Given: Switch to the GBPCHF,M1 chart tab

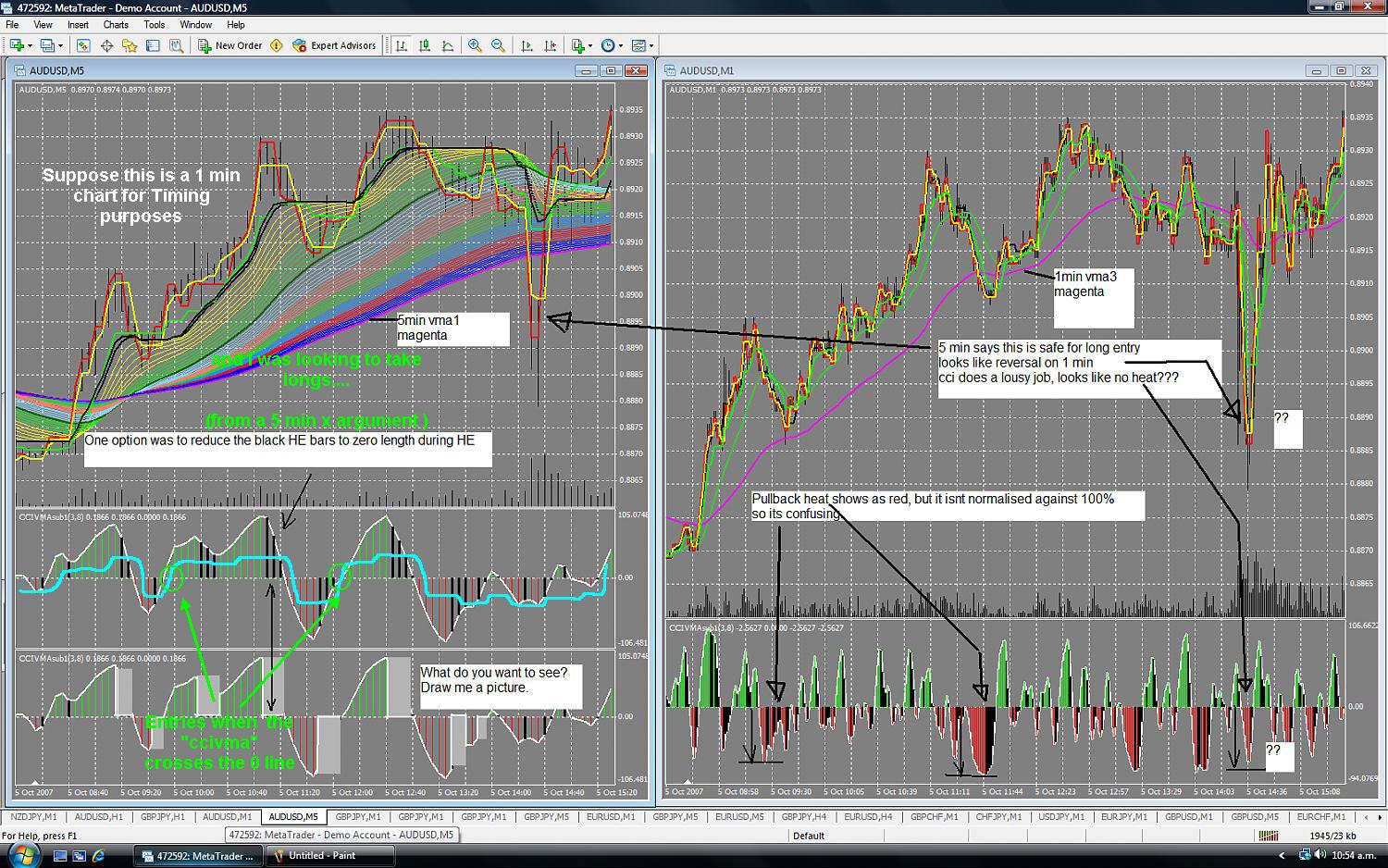Looking at the screenshot, I should click(x=933, y=817).
